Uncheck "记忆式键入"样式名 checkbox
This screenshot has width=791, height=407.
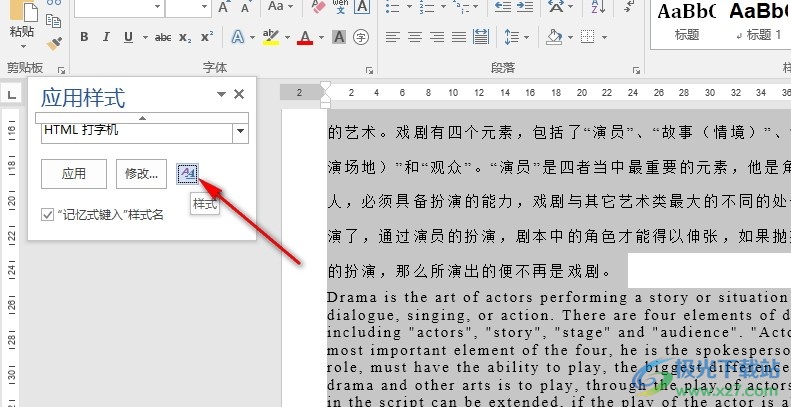47,215
